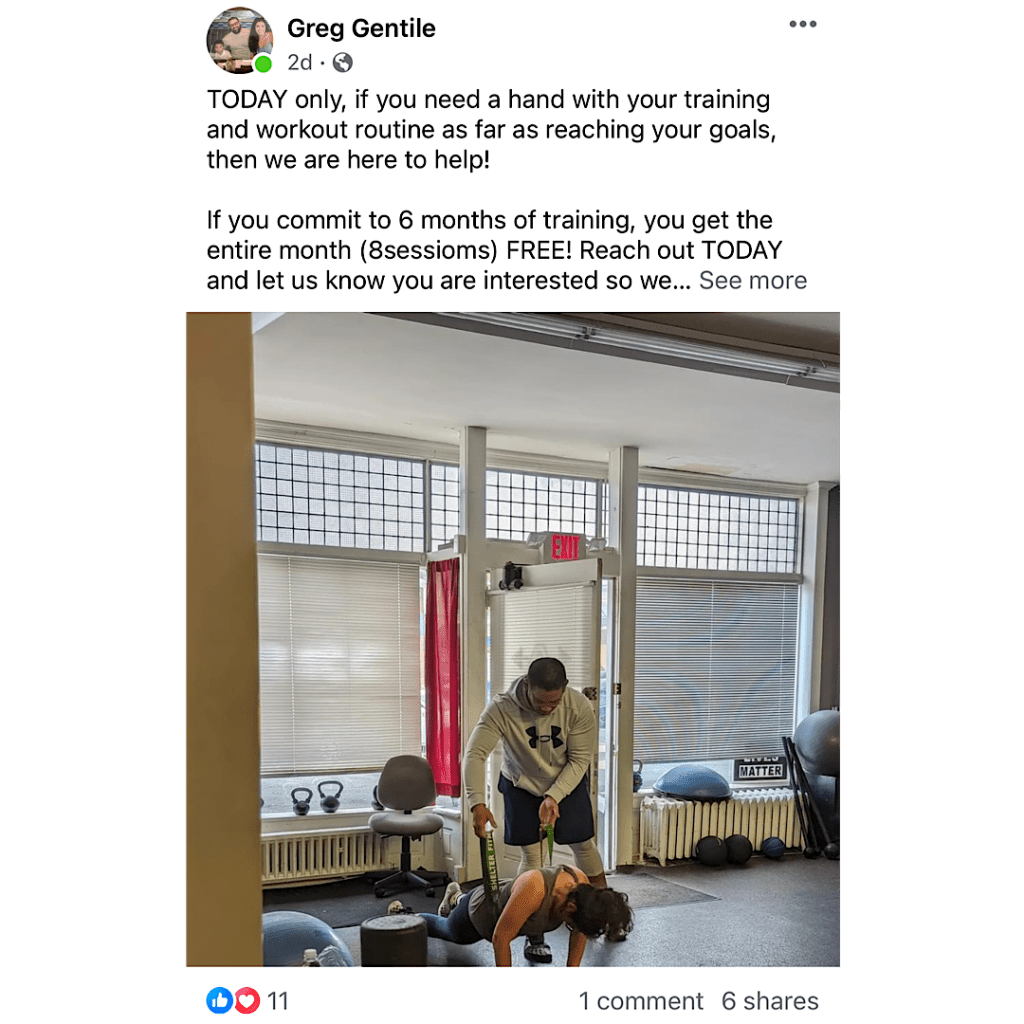Expand the post with See more

pyautogui.click(x=753, y=280)
